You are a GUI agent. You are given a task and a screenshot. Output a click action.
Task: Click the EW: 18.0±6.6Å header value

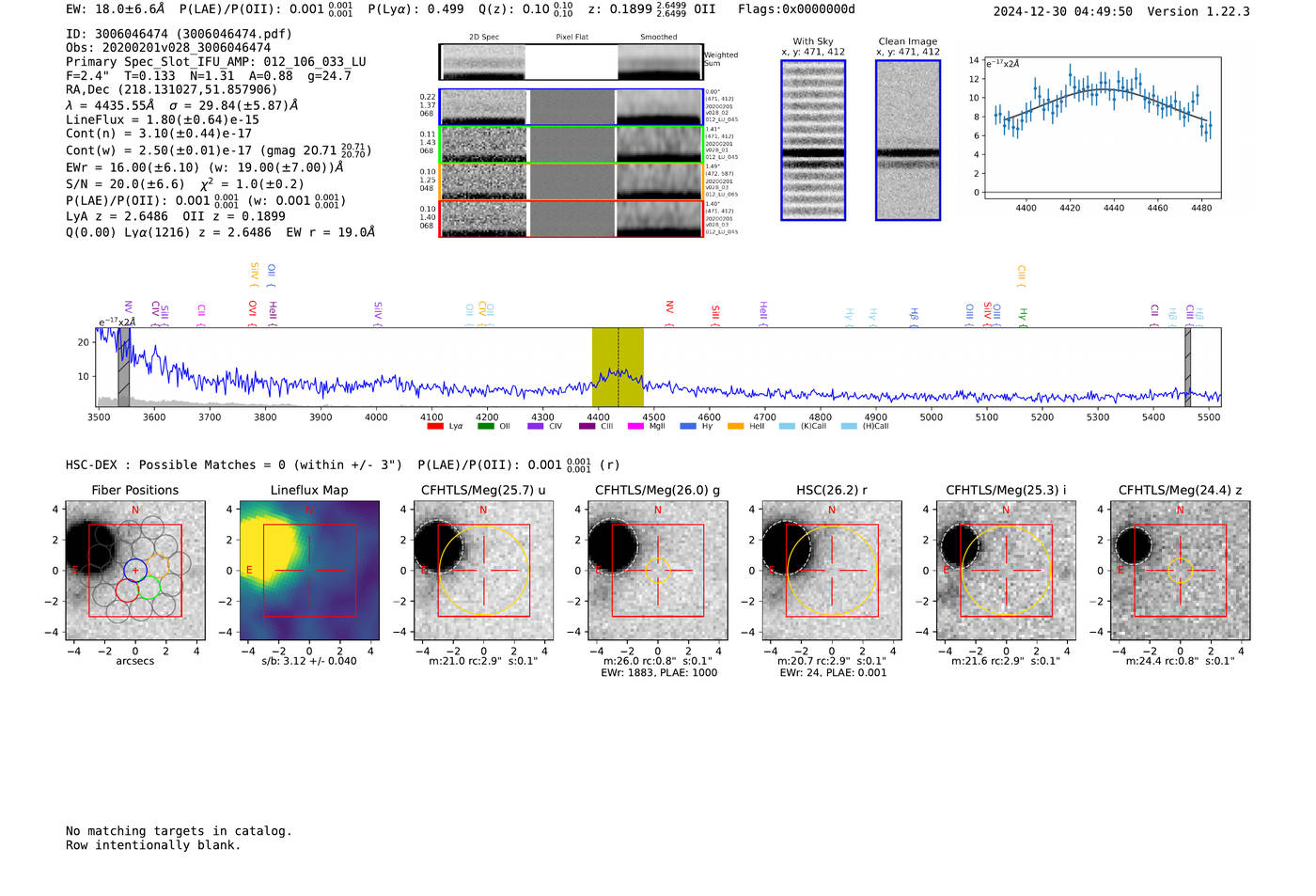(116, 9)
